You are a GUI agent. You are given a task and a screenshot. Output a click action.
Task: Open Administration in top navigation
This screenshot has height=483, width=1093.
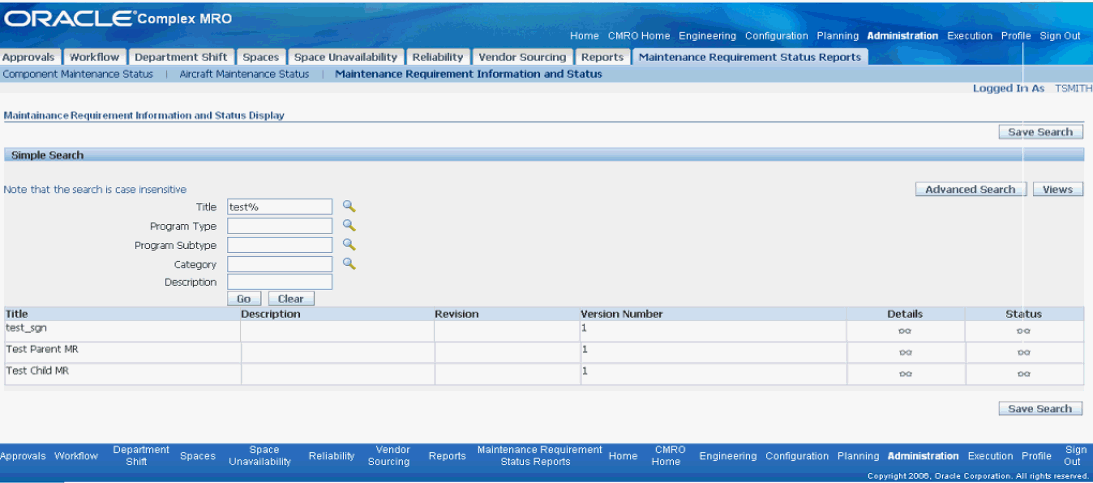[x=903, y=36]
